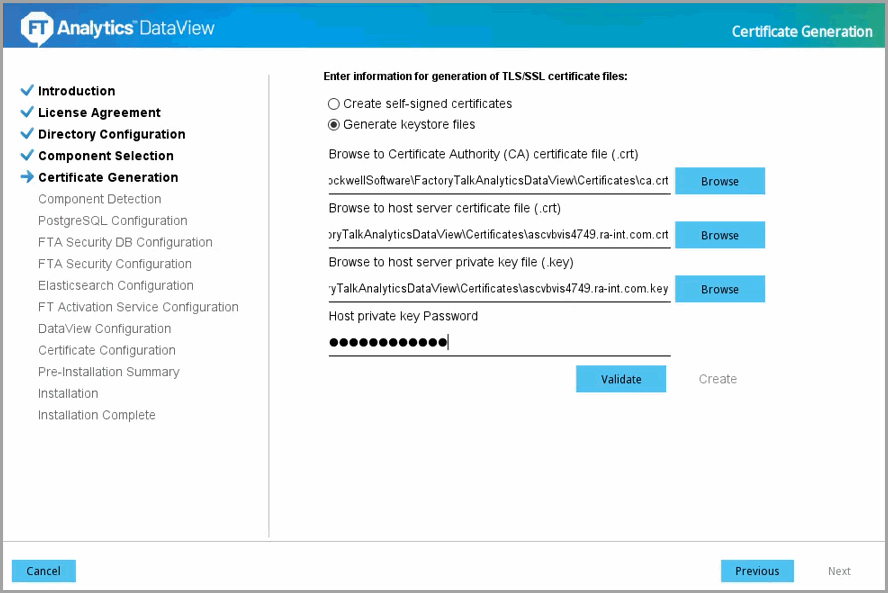Browse for the CA certificate file
The height and width of the screenshot is (593, 888).
[x=719, y=181]
